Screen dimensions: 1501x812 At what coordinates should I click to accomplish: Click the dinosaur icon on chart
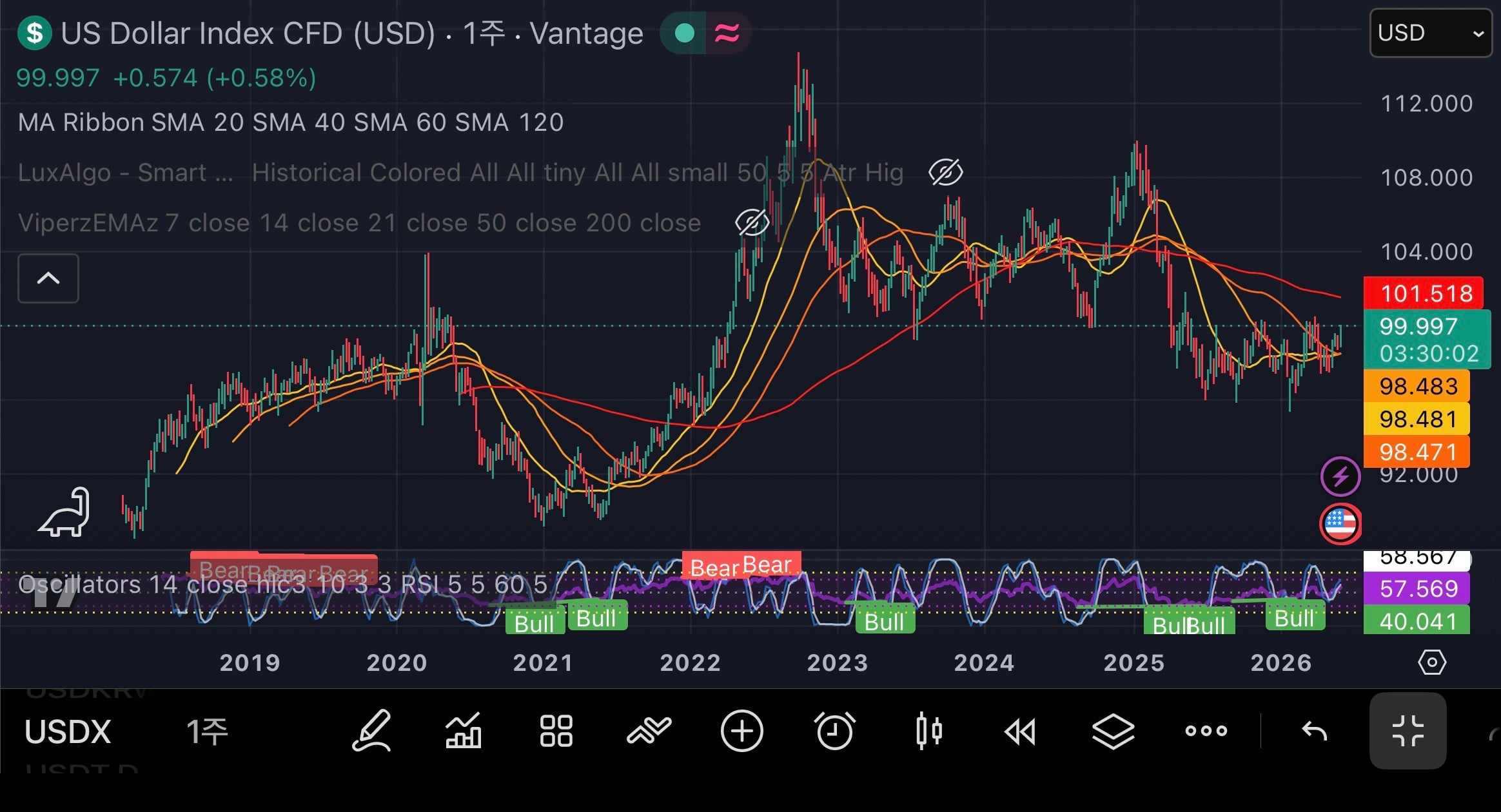(x=64, y=512)
